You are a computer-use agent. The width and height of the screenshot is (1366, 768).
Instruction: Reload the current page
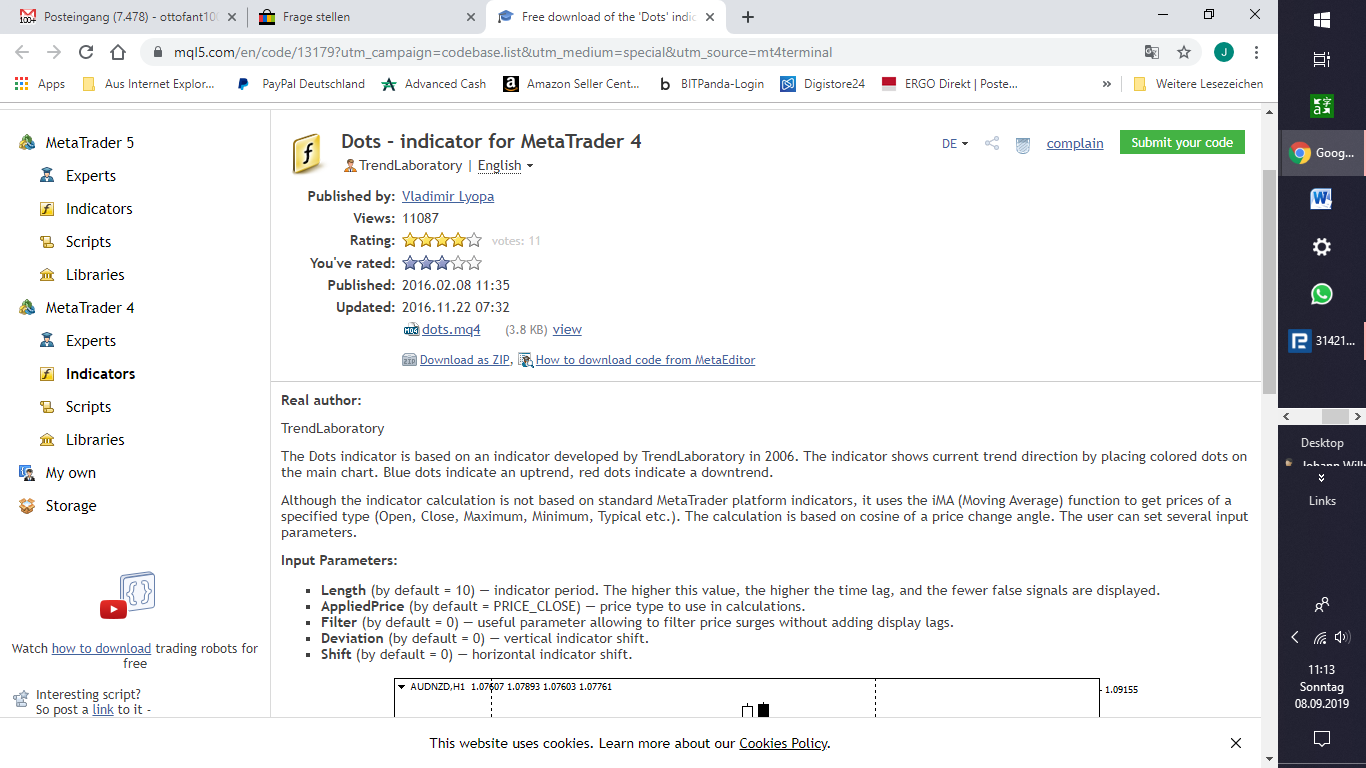click(x=86, y=52)
